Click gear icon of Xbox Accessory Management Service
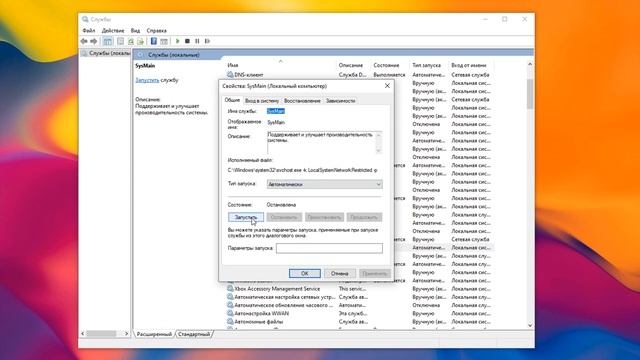This screenshot has height=360, width=640. [x=230, y=289]
